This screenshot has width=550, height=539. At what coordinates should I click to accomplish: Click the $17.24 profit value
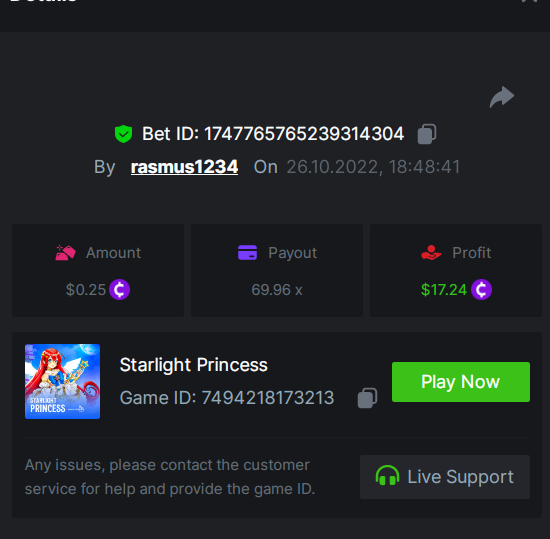(444, 290)
